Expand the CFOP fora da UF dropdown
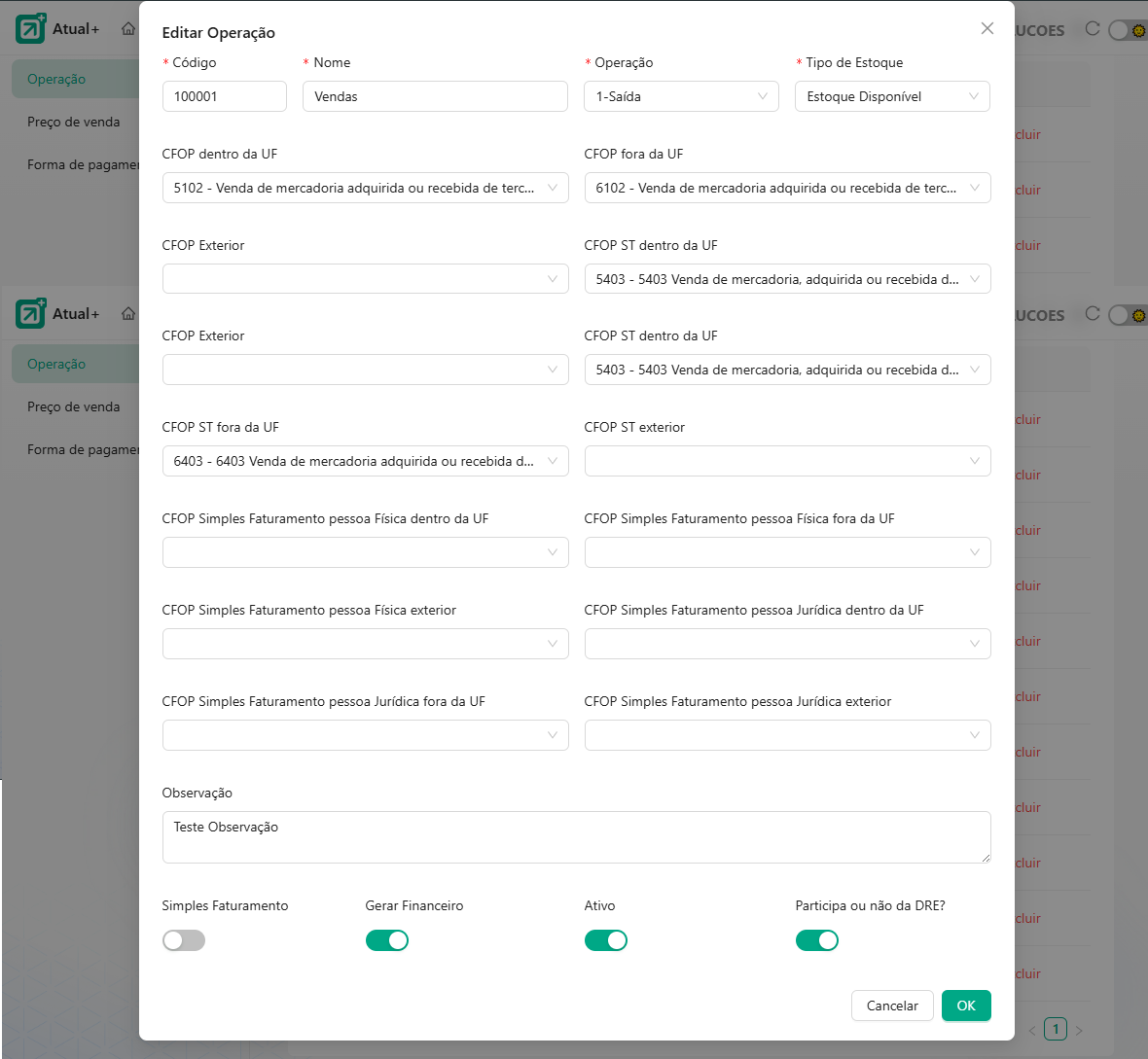The width and height of the screenshot is (1148, 1059). (x=787, y=188)
